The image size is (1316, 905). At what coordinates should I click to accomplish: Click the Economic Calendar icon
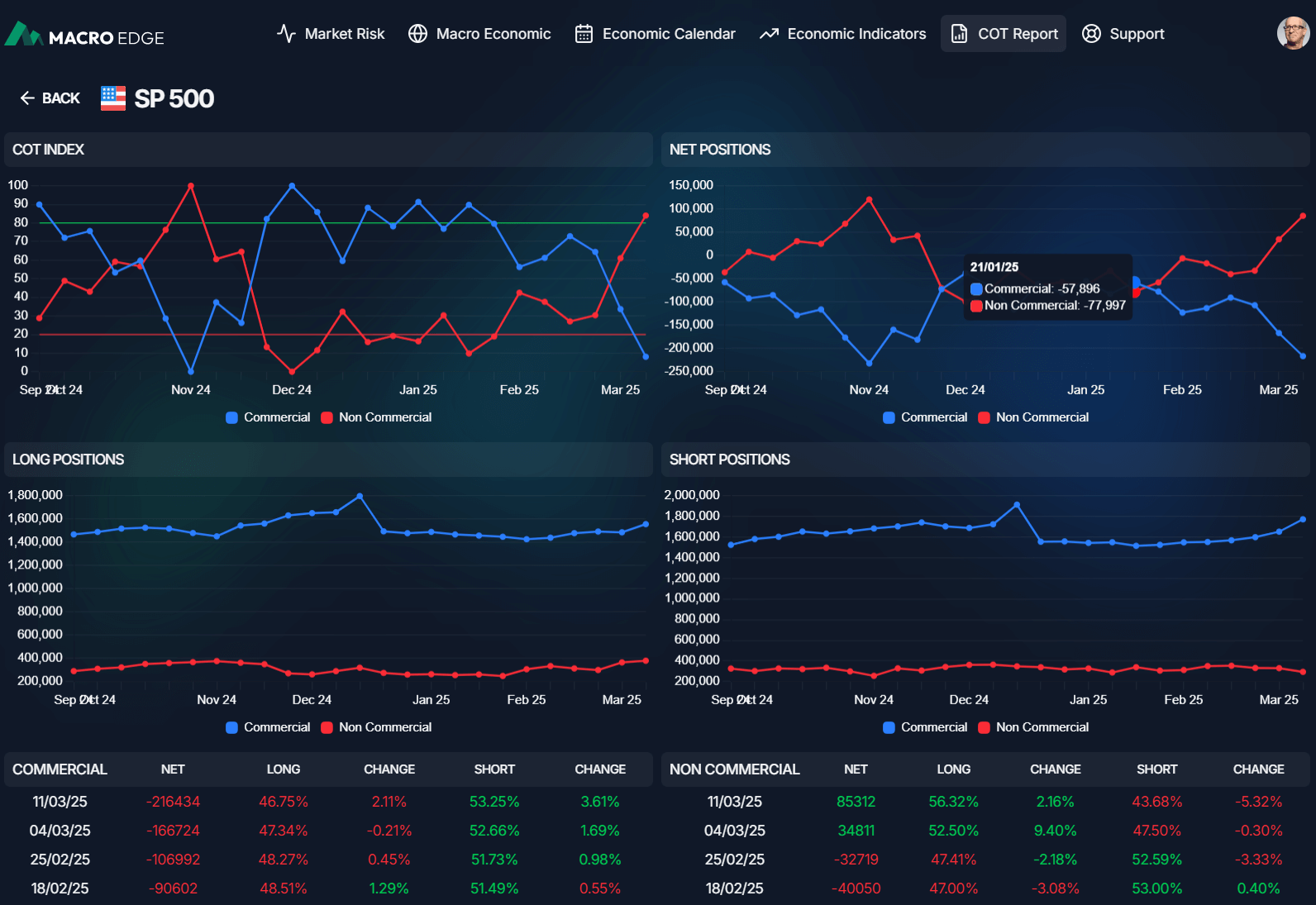coord(584,34)
